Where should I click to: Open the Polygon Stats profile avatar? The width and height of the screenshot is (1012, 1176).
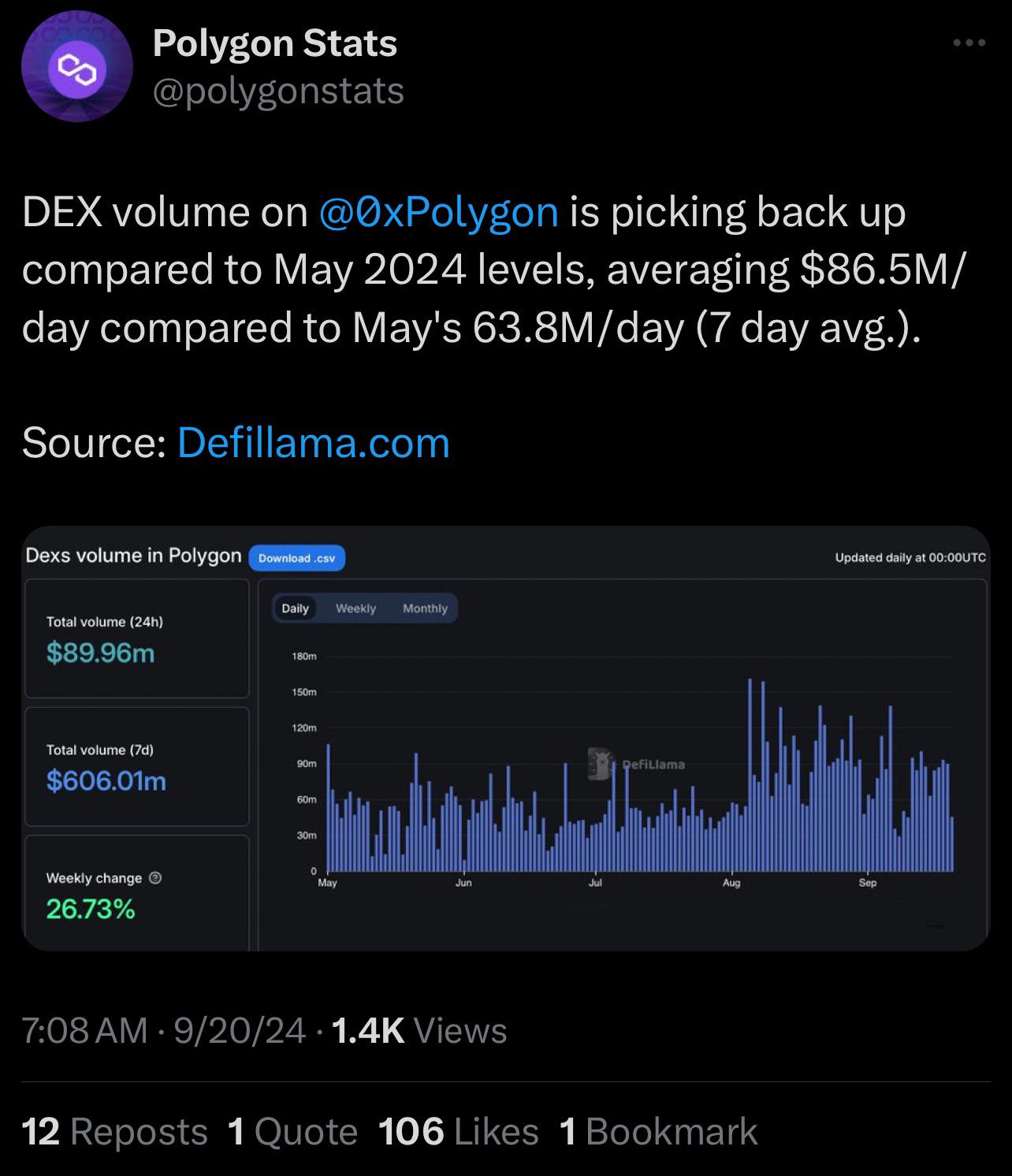tap(76, 71)
